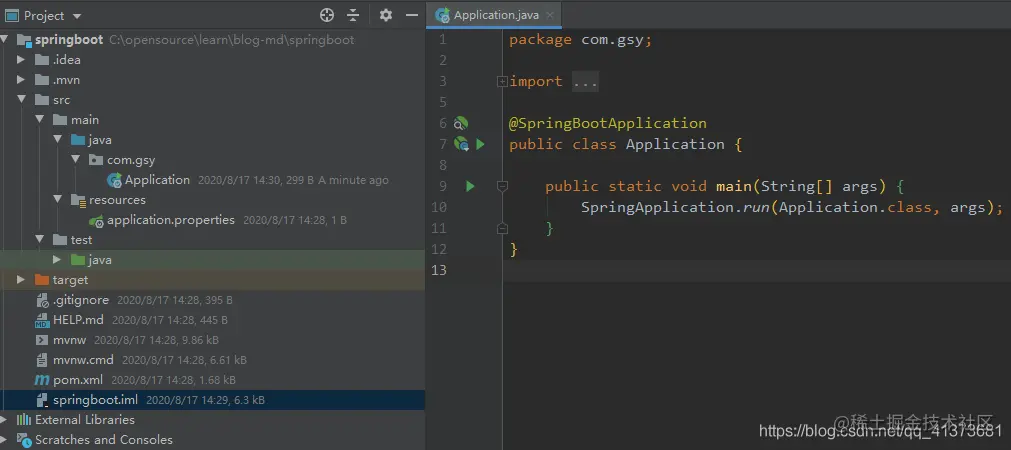
Task: Click the .gitignore file icon
Action: coord(42,300)
